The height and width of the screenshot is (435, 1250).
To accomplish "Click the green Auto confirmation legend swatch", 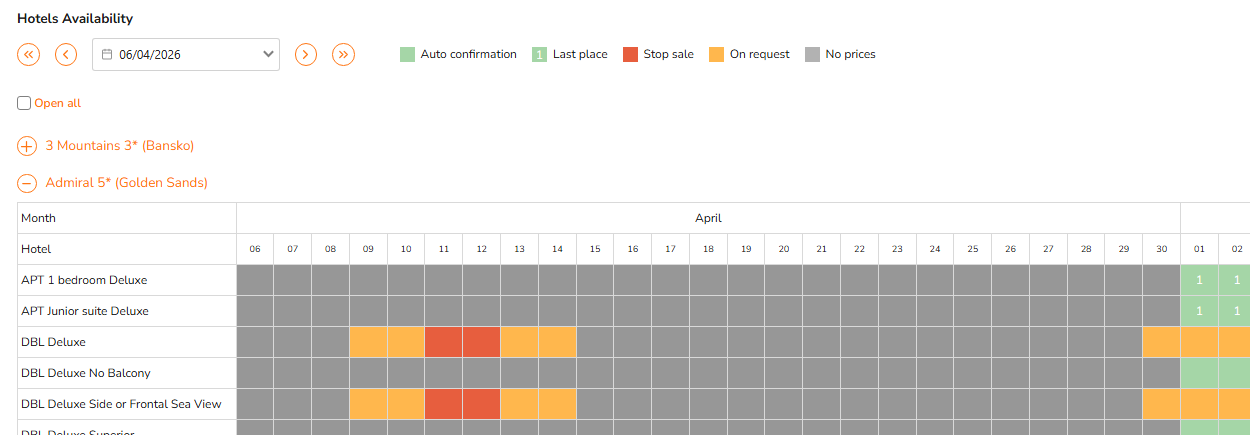I will click(x=407, y=55).
